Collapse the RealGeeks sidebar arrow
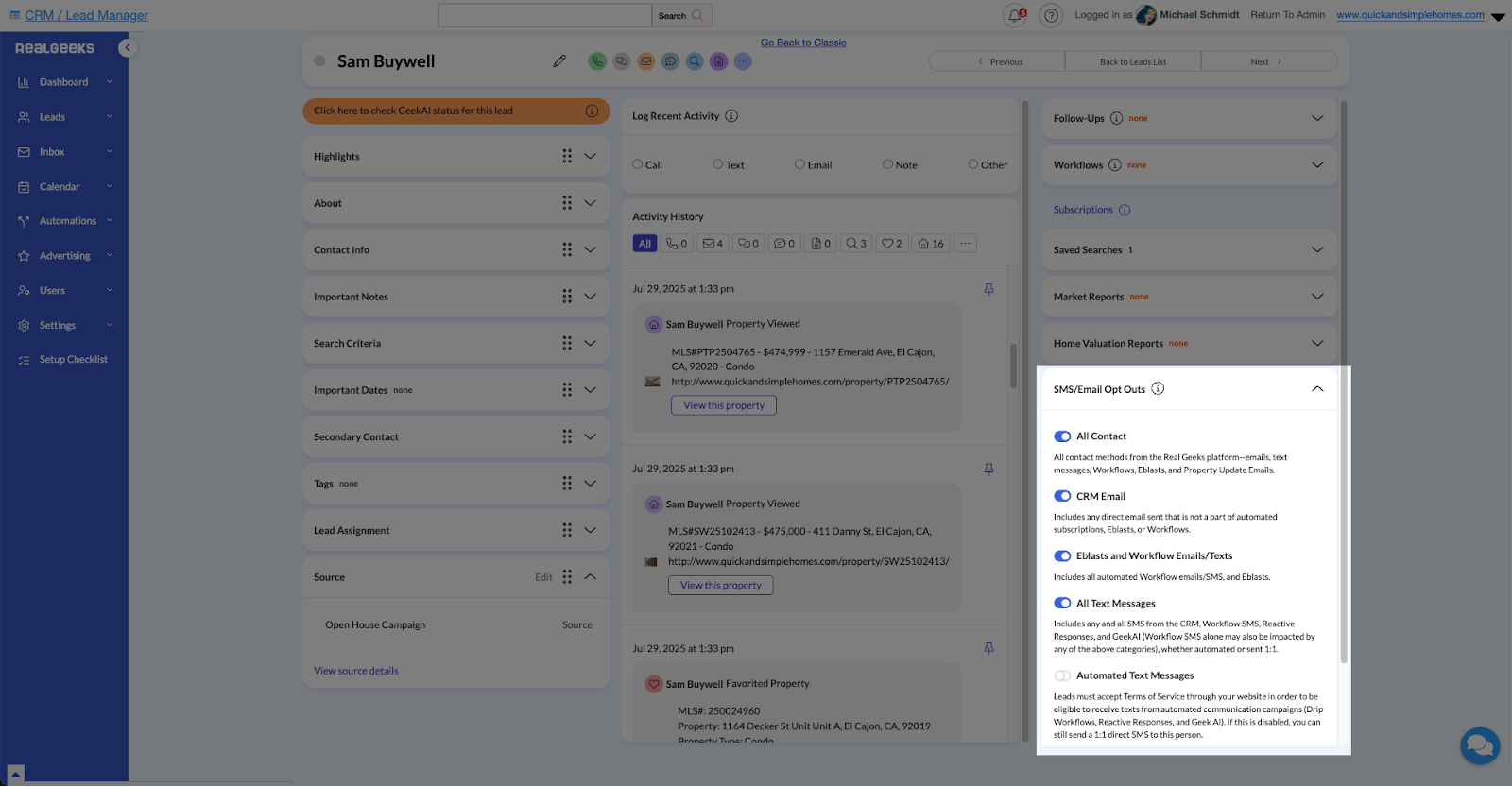The width and height of the screenshot is (1512, 786). [128, 48]
